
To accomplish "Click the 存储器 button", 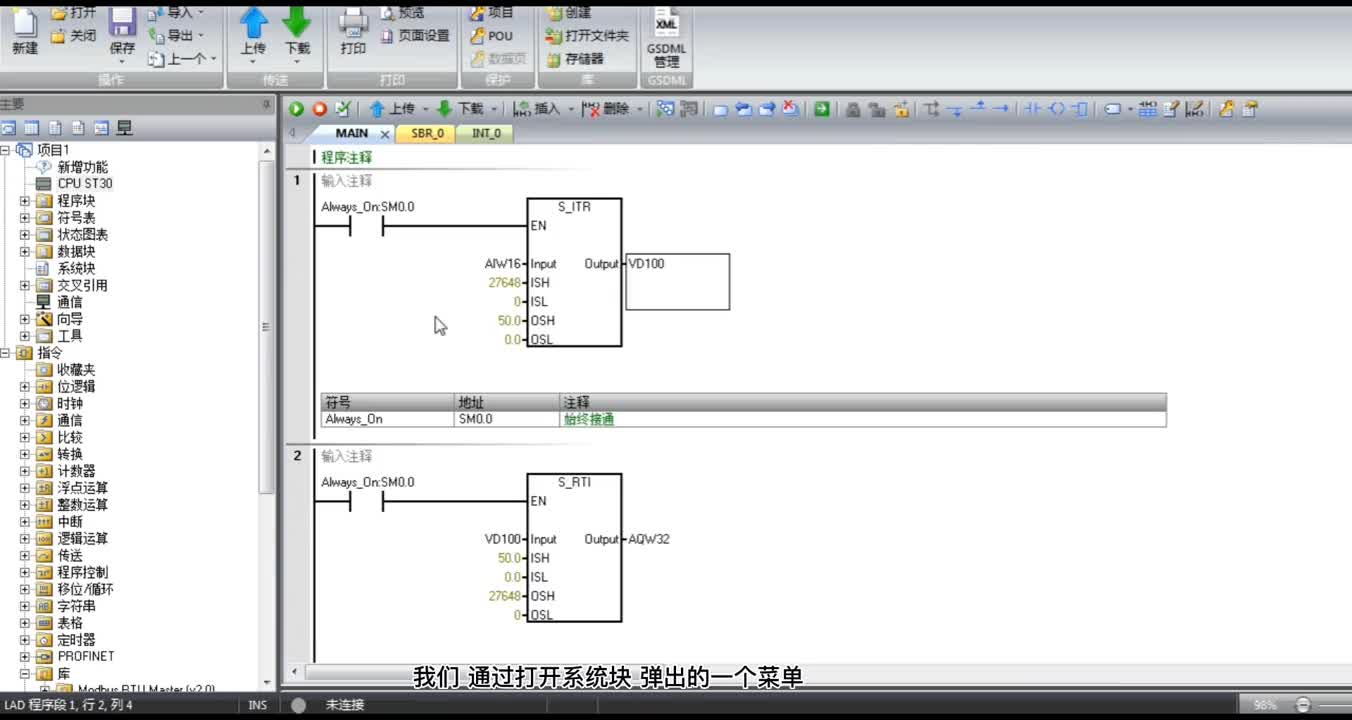I will pos(575,59).
